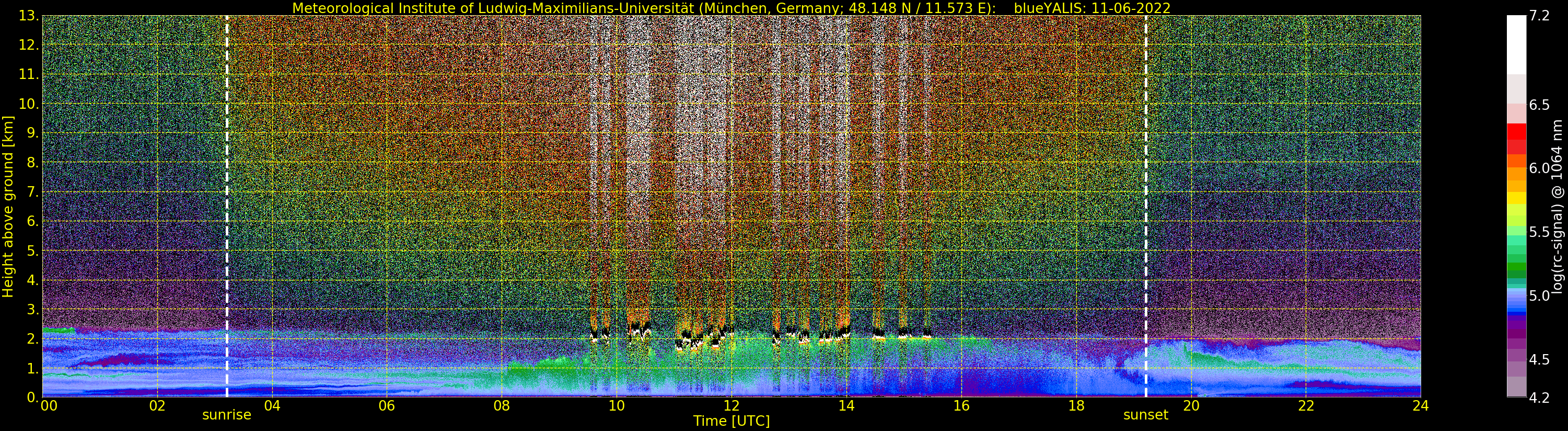This screenshot has width=1568, height=431.
Task: Click the time axis tick '20'
Action: 1191,406
